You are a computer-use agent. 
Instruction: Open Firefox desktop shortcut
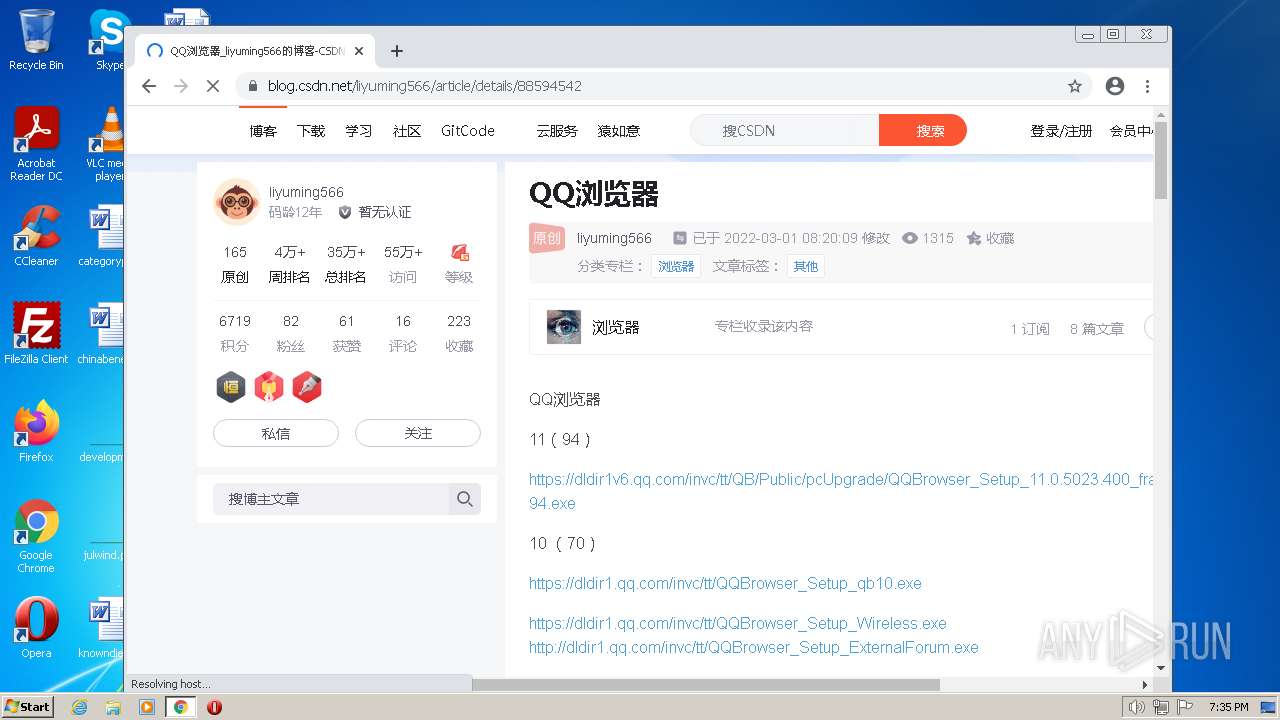[x=36, y=431]
